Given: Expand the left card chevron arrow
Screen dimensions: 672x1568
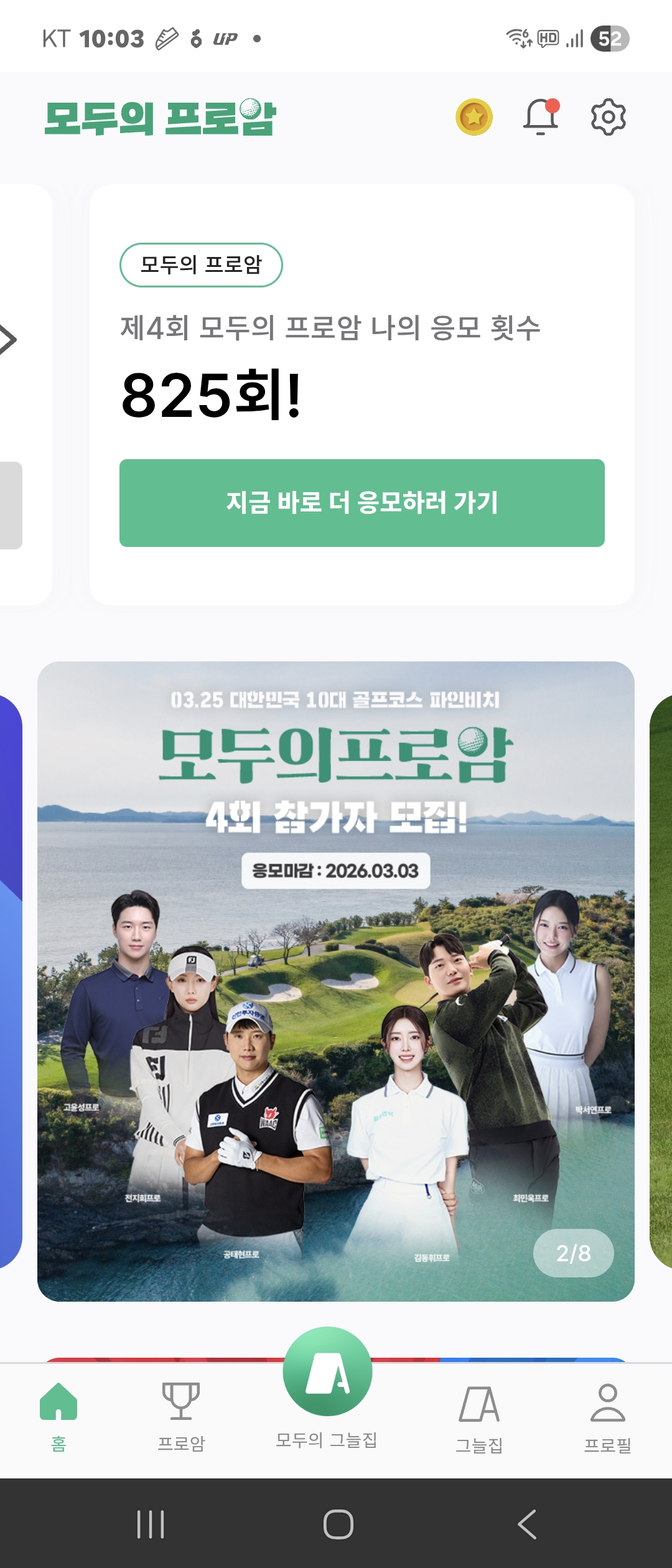Looking at the screenshot, I should pos(9,340).
